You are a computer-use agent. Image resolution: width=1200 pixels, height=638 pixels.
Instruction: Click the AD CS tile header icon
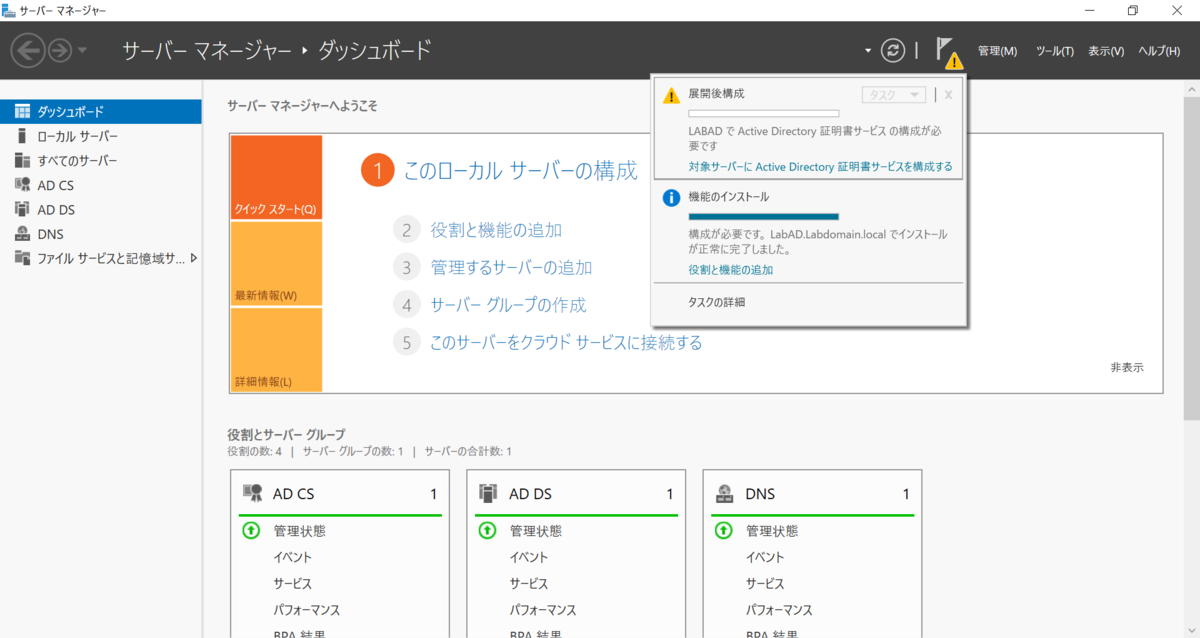(x=252, y=493)
